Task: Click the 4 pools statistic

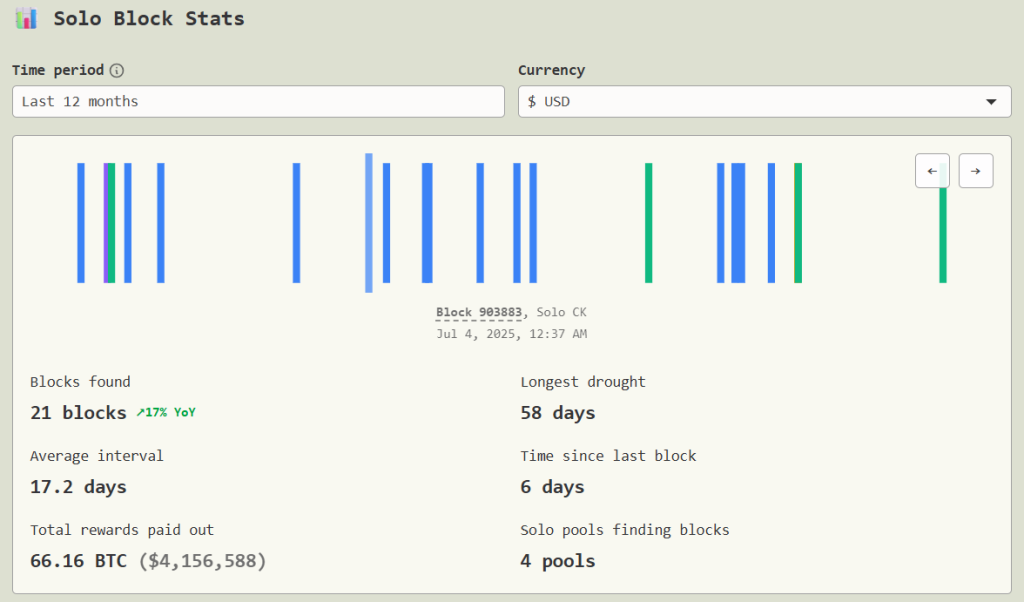Action: tap(557, 561)
